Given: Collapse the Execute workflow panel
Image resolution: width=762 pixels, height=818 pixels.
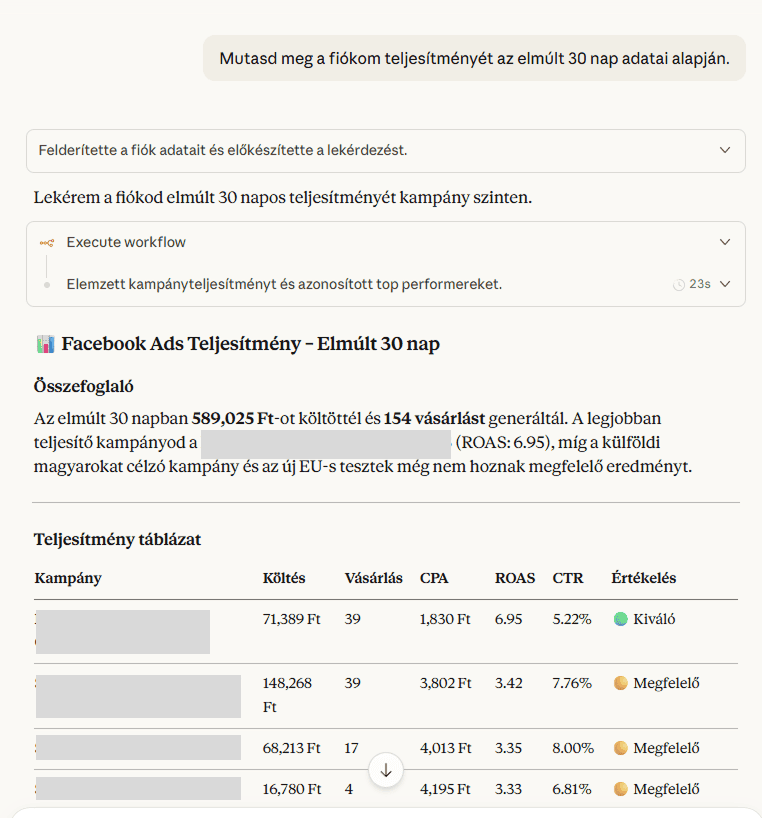Looking at the screenshot, I should pyautogui.click(x=726, y=241).
